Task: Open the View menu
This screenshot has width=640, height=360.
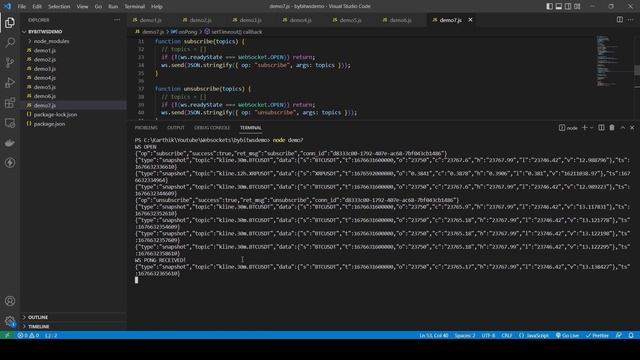Action: click(x=82, y=6)
